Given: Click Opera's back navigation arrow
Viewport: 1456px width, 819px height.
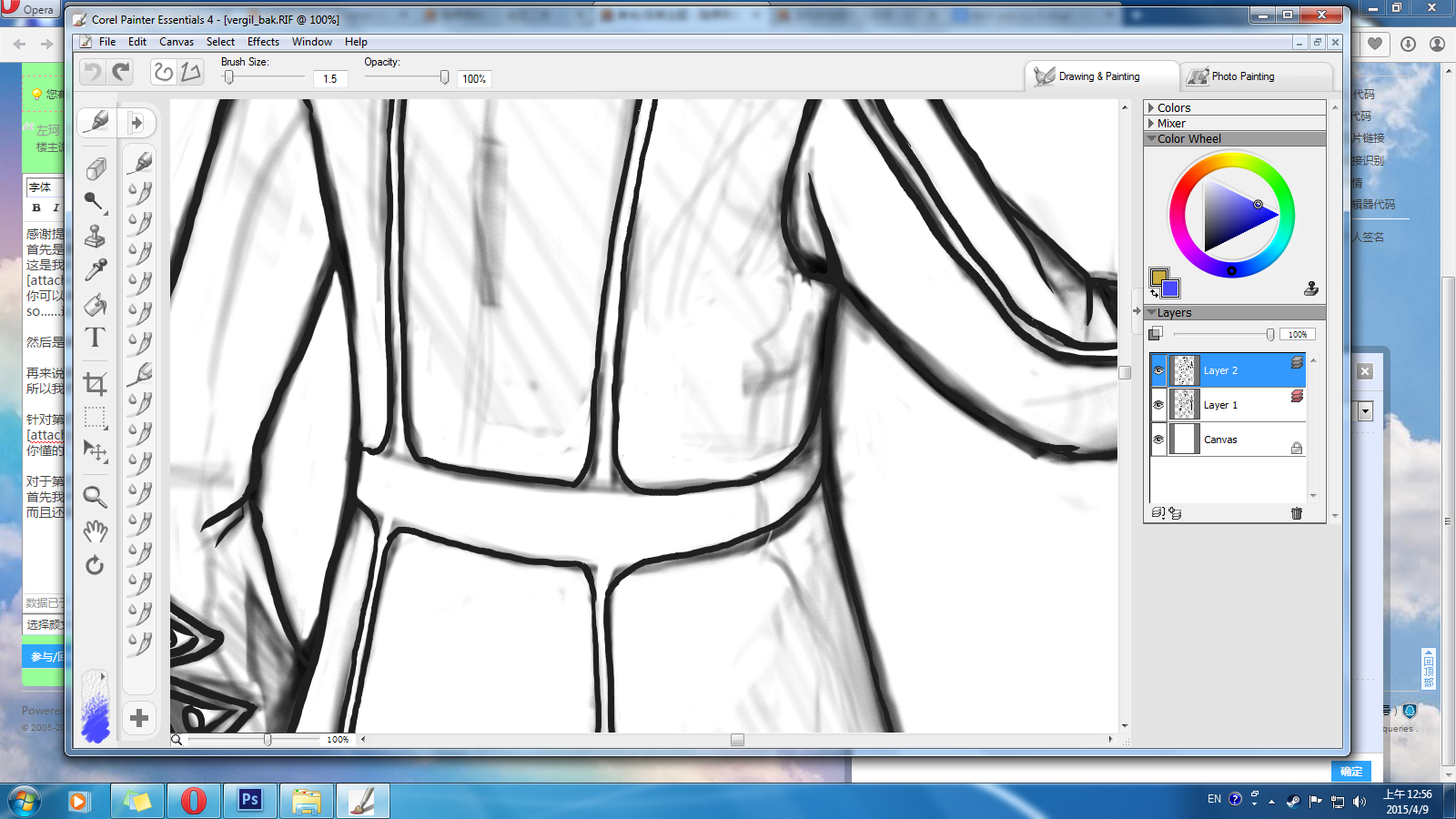Looking at the screenshot, I should pos(20,44).
